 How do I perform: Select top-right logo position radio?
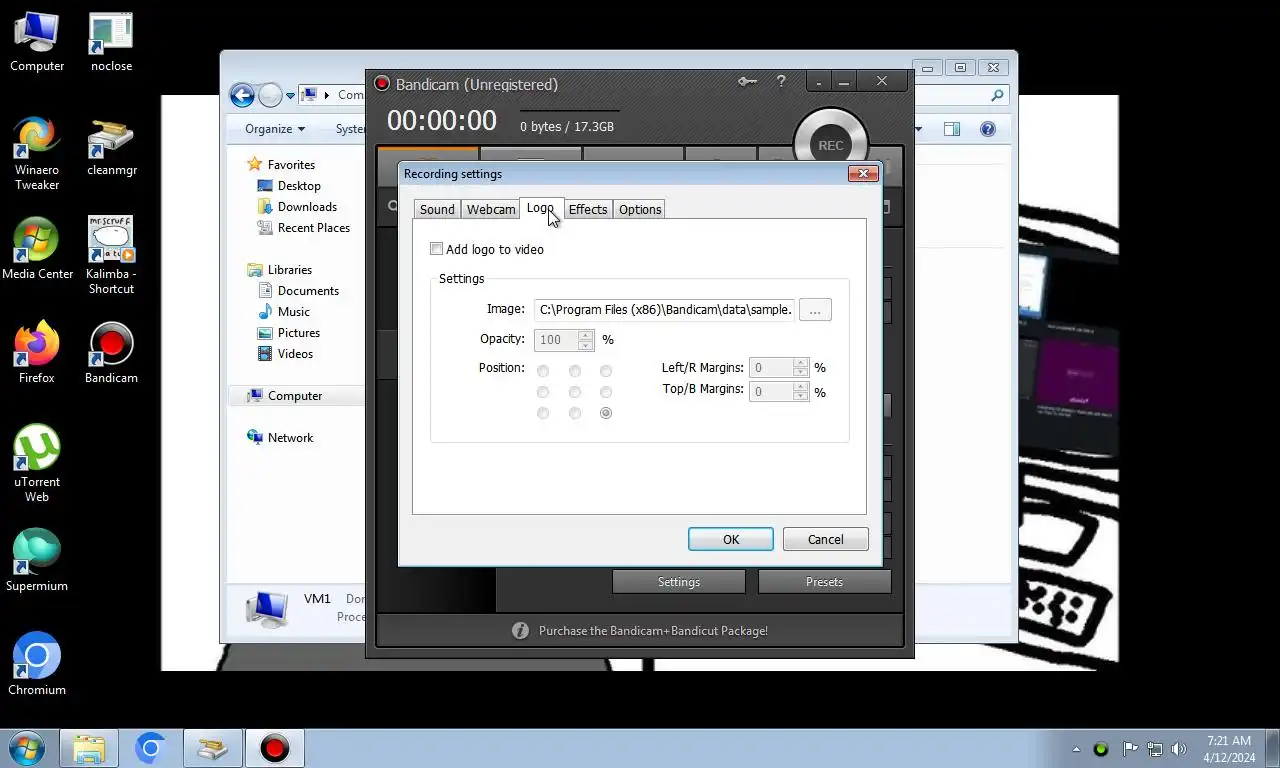tap(606, 371)
